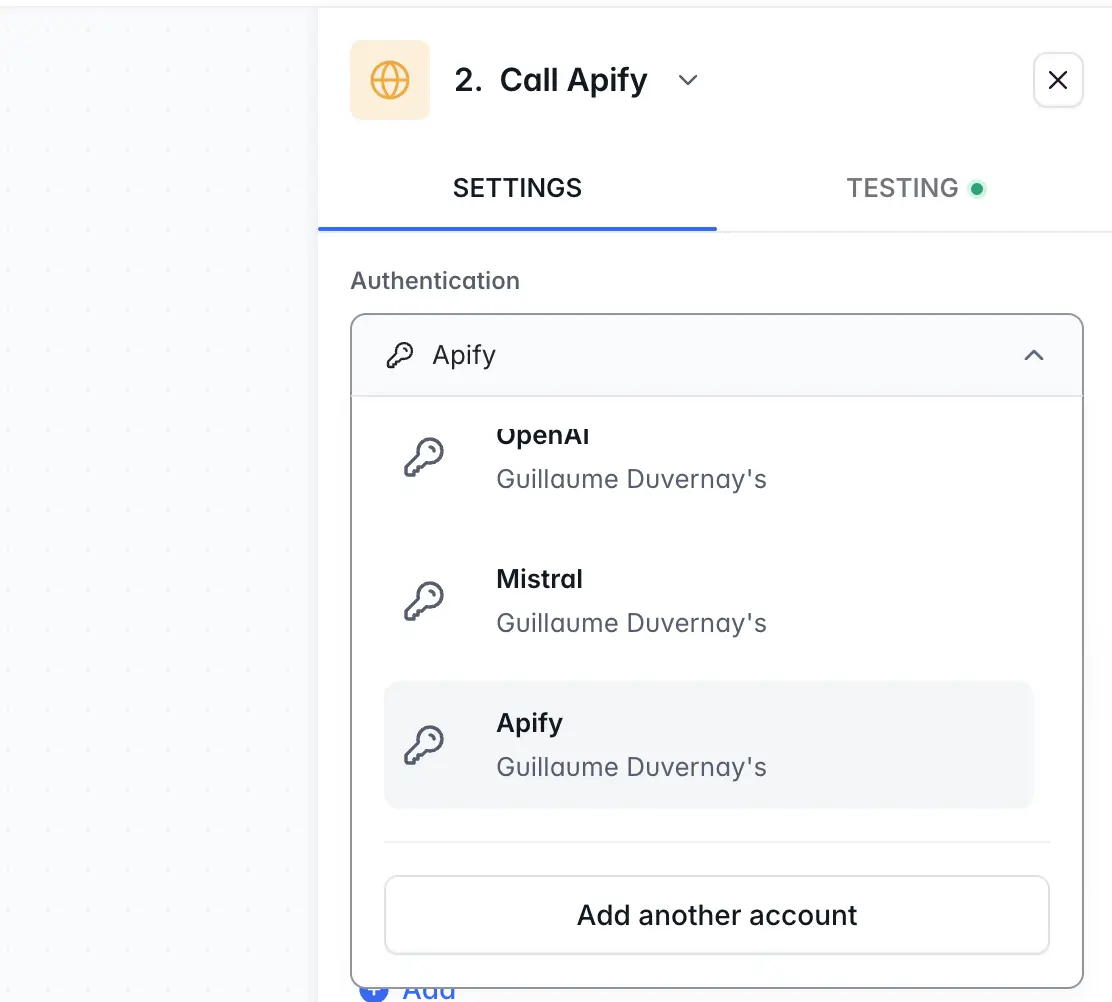This screenshot has width=1112, height=1002.
Task: Expand the Call Apify title chevron
Action: tap(687, 80)
